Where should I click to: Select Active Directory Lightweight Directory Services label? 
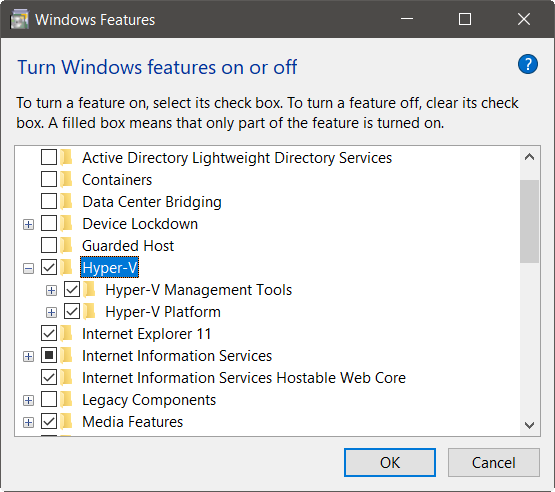[x=237, y=158]
